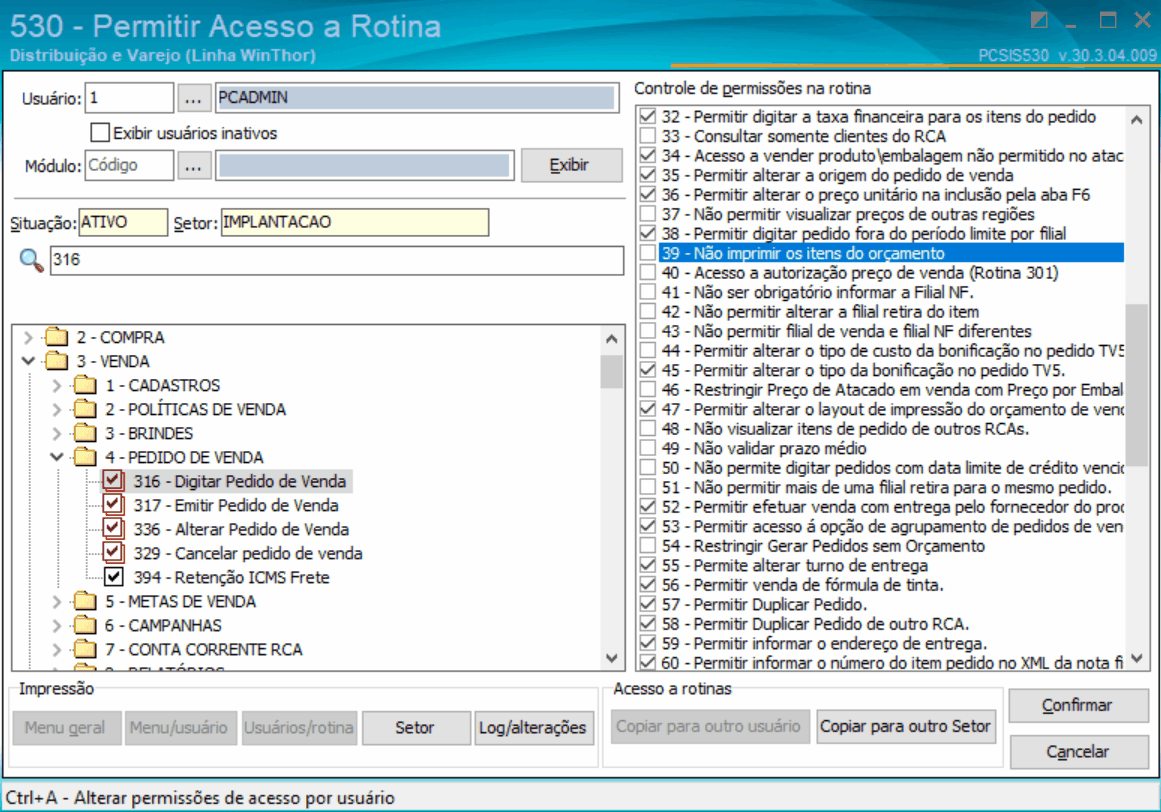
Task: Expand the 7 - CONTA CORRENTE RCA node
Action: click(x=57, y=649)
